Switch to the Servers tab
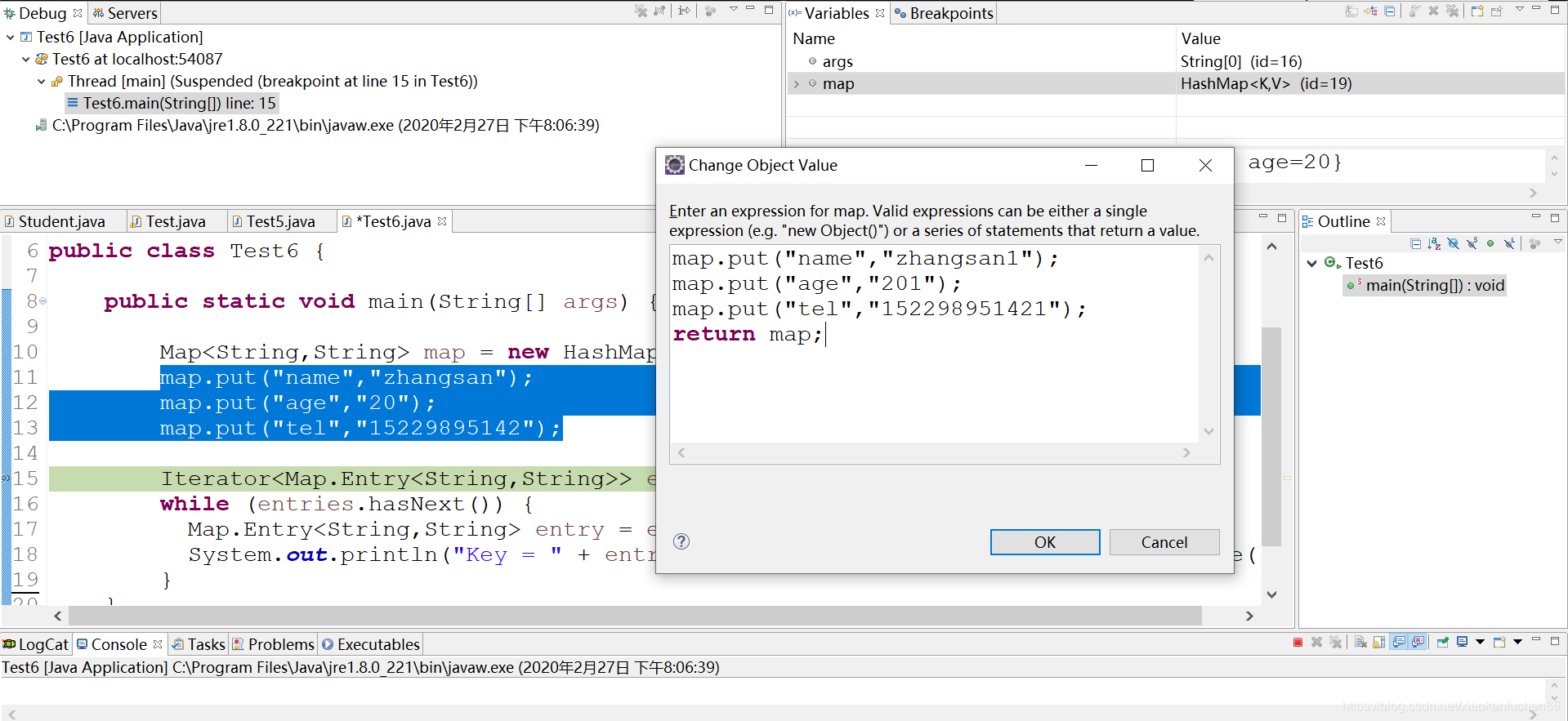The width and height of the screenshot is (1568, 721). coord(124,13)
